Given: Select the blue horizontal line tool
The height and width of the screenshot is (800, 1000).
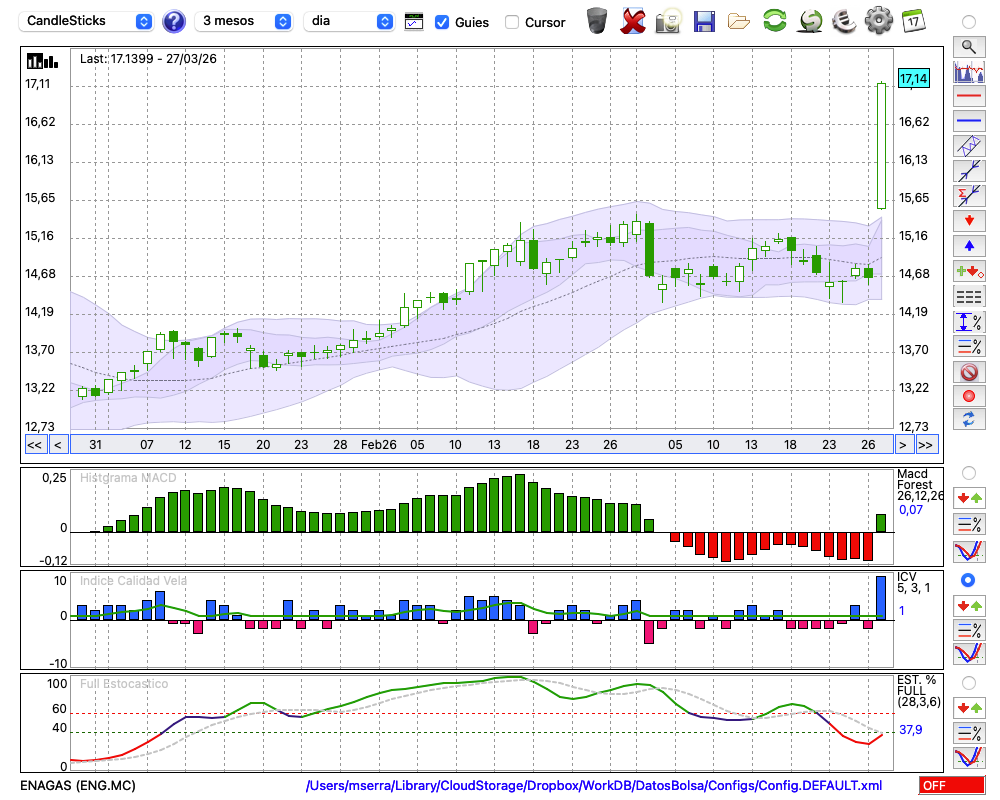Looking at the screenshot, I should click(x=968, y=121).
